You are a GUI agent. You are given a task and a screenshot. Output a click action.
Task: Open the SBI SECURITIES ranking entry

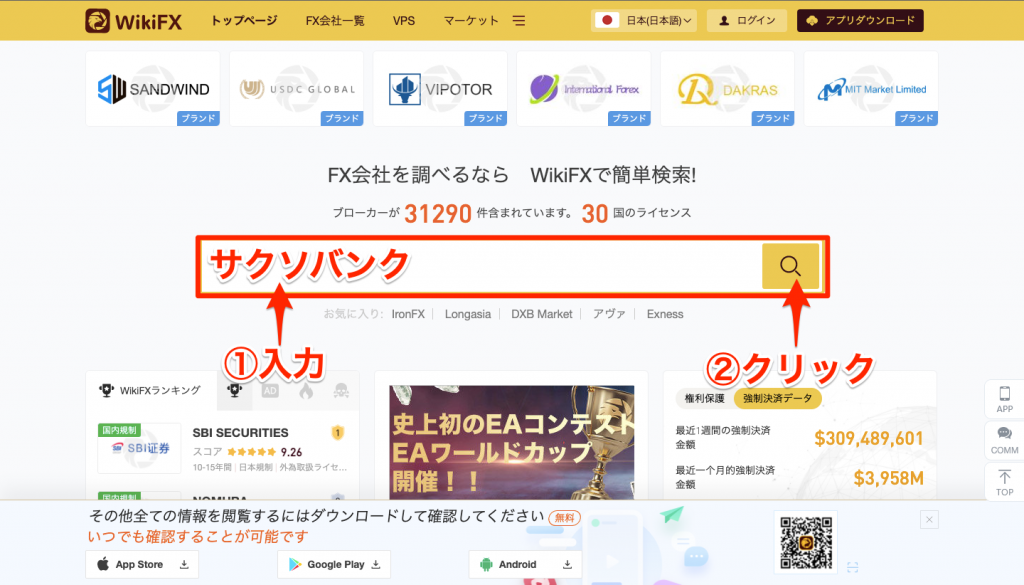coord(222,449)
